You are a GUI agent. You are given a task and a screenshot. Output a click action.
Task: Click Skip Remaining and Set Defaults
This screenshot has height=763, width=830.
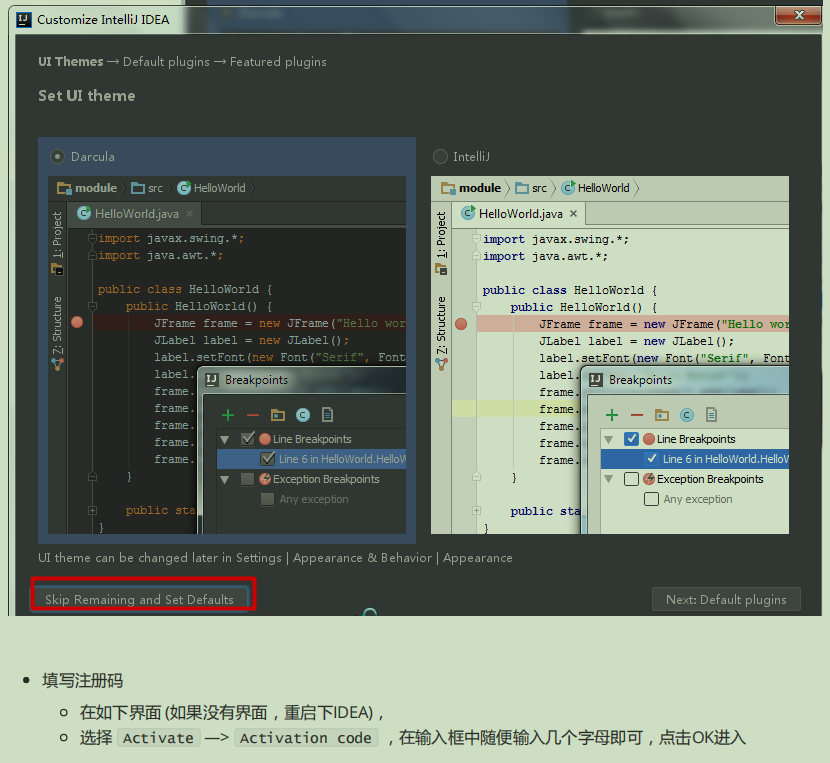click(139, 599)
